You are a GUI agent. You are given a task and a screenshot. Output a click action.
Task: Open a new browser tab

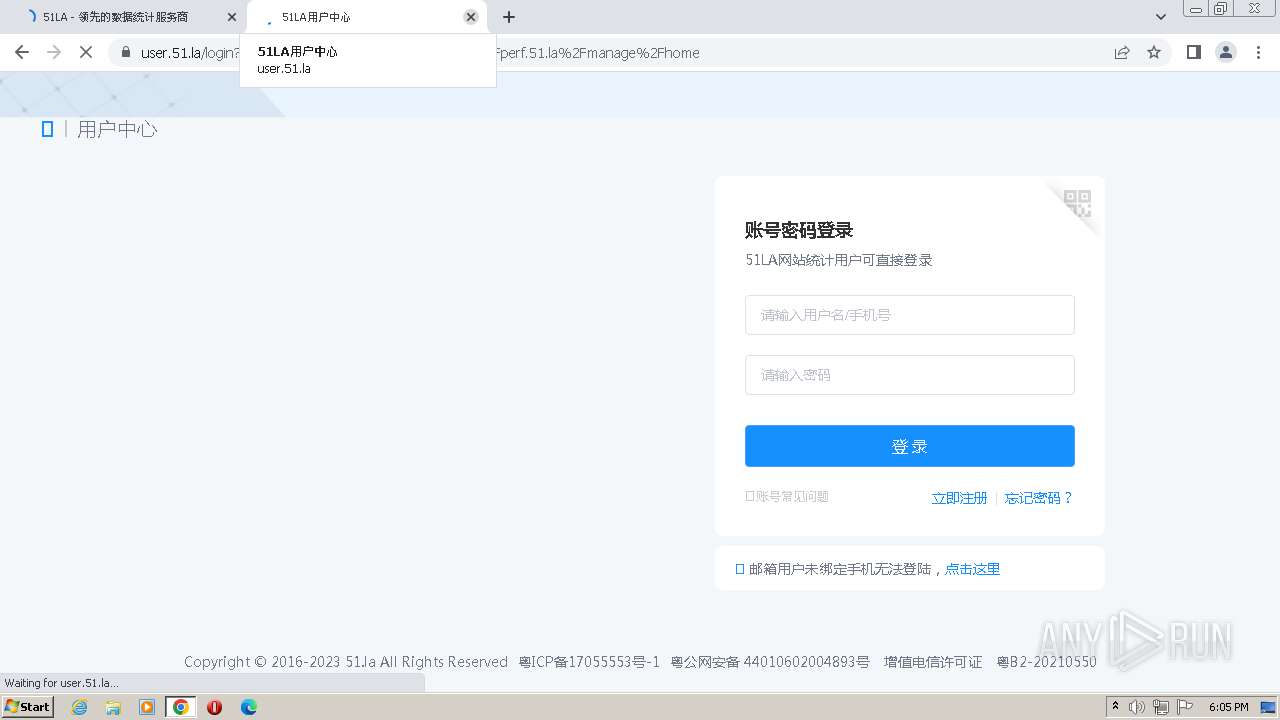tap(509, 17)
